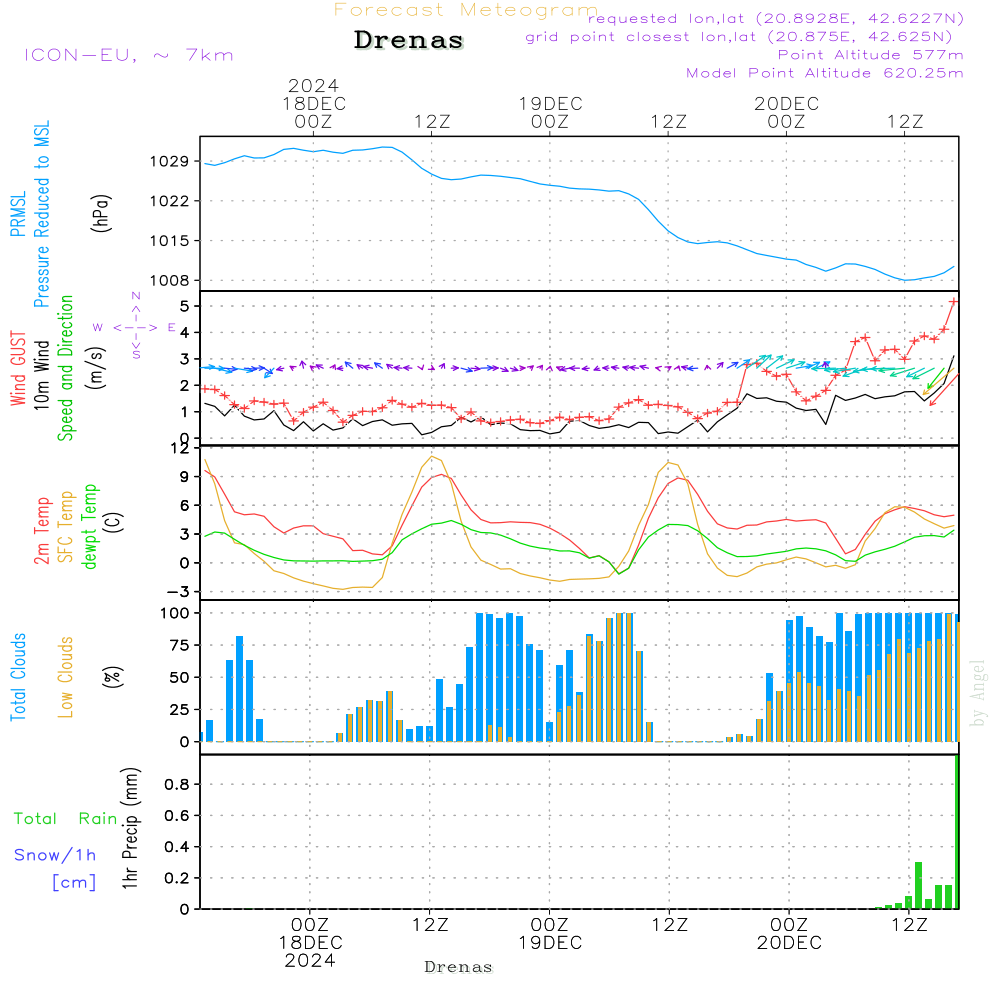Click the "(hPa)" unit label

click(101, 214)
